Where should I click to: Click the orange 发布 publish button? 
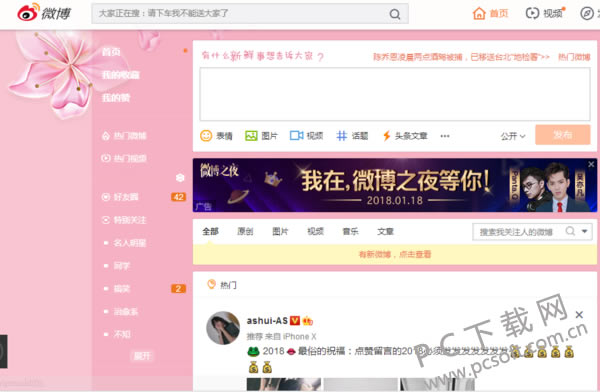[562, 135]
